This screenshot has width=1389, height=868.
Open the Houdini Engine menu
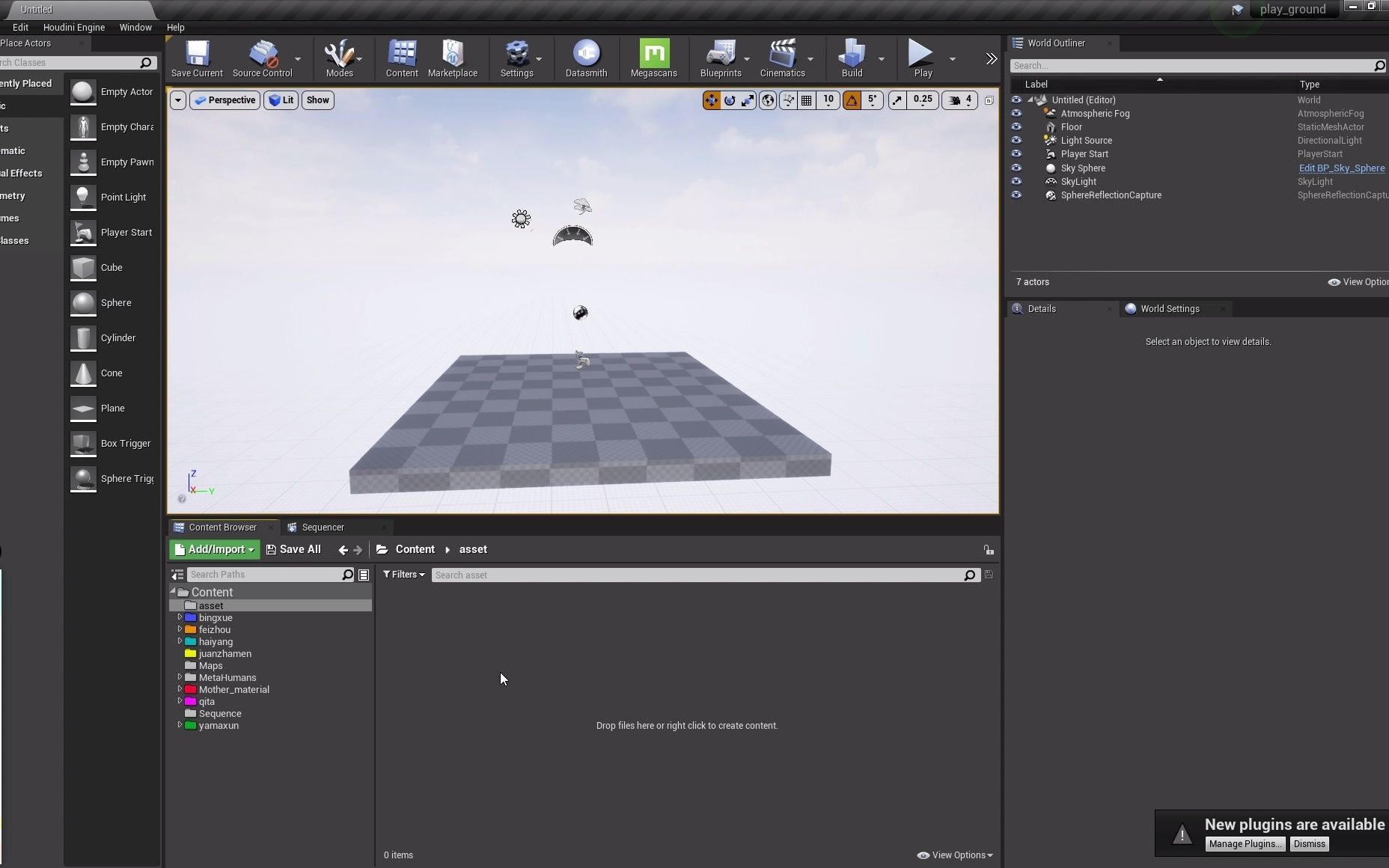pyautogui.click(x=73, y=27)
